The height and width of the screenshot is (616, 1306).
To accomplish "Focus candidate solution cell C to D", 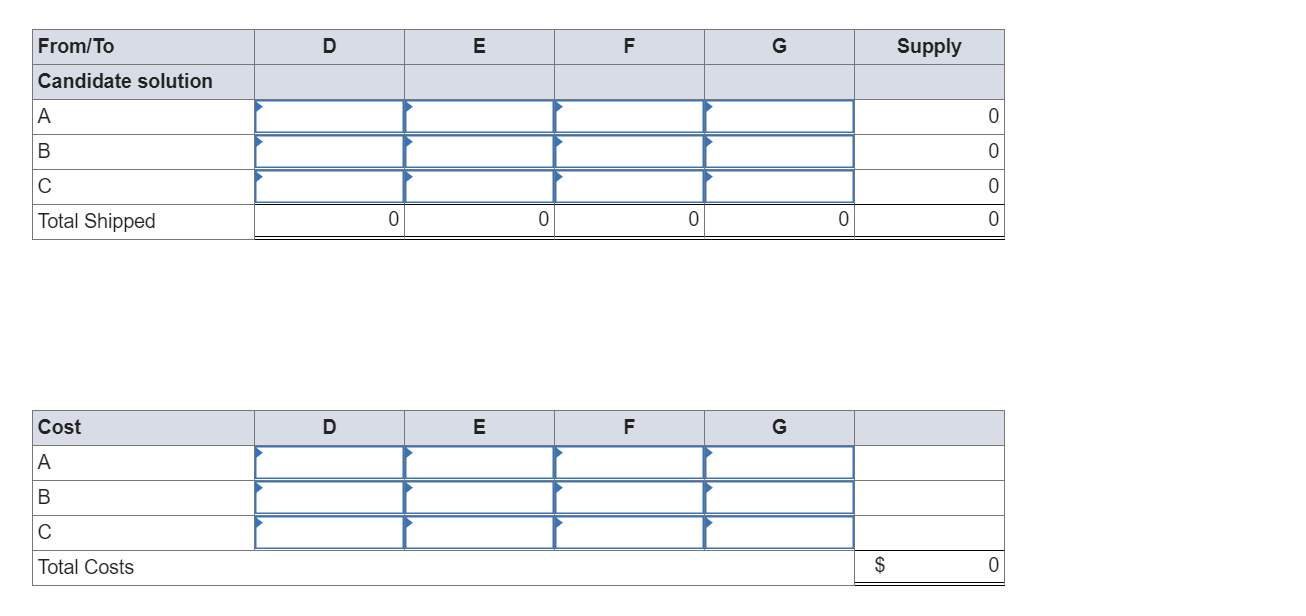I will pyautogui.click(x=329, y=186).
